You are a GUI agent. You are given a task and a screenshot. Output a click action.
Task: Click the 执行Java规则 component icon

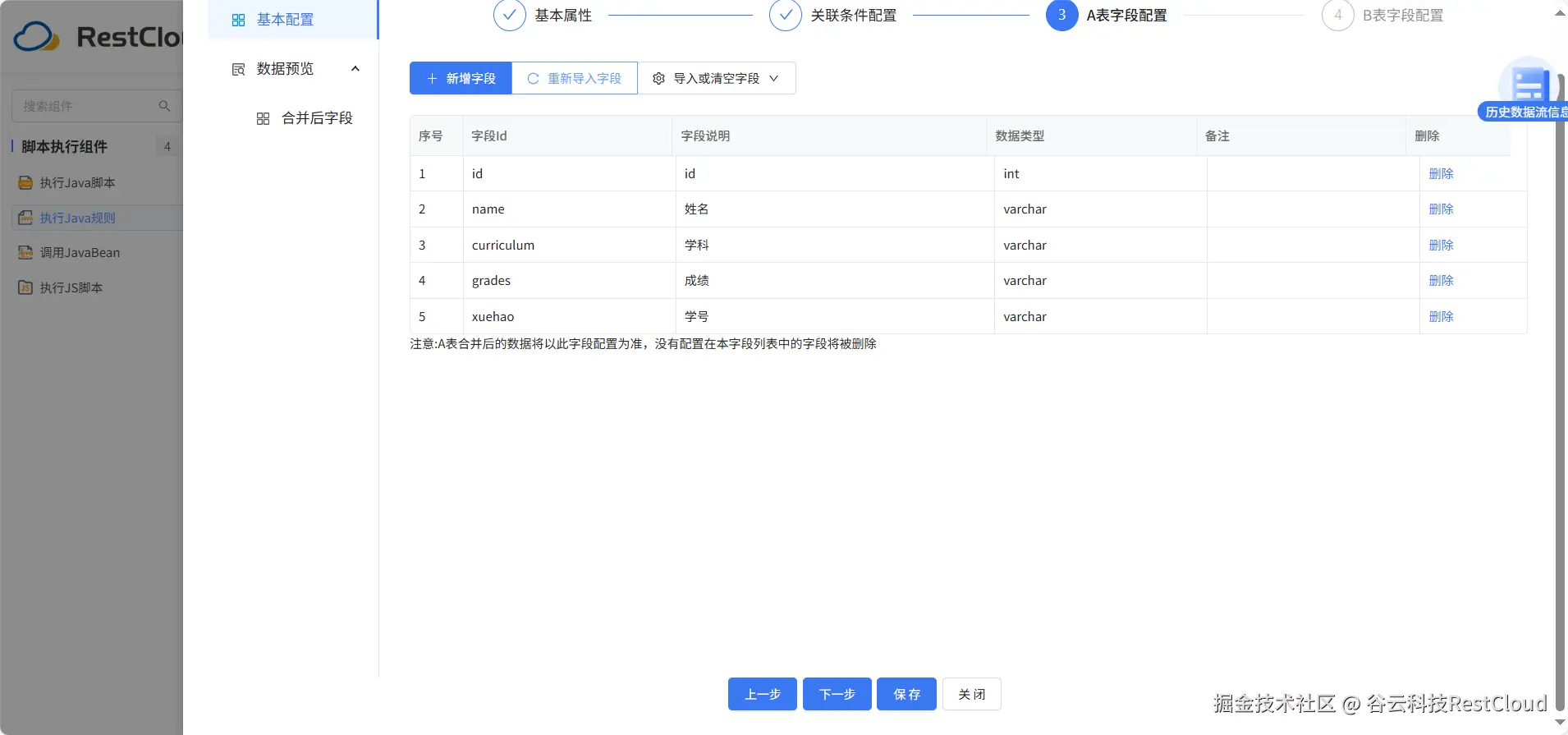click(25, 218)
